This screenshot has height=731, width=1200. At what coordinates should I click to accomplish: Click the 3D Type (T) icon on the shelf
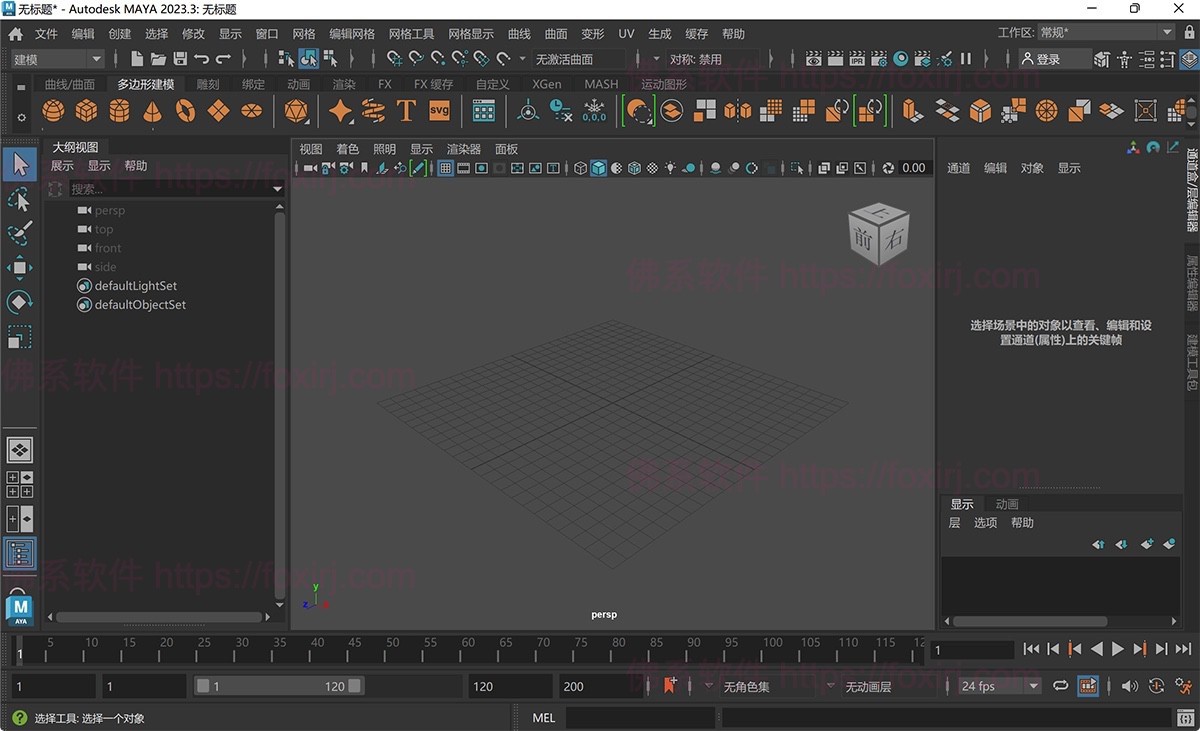(406, 110)
